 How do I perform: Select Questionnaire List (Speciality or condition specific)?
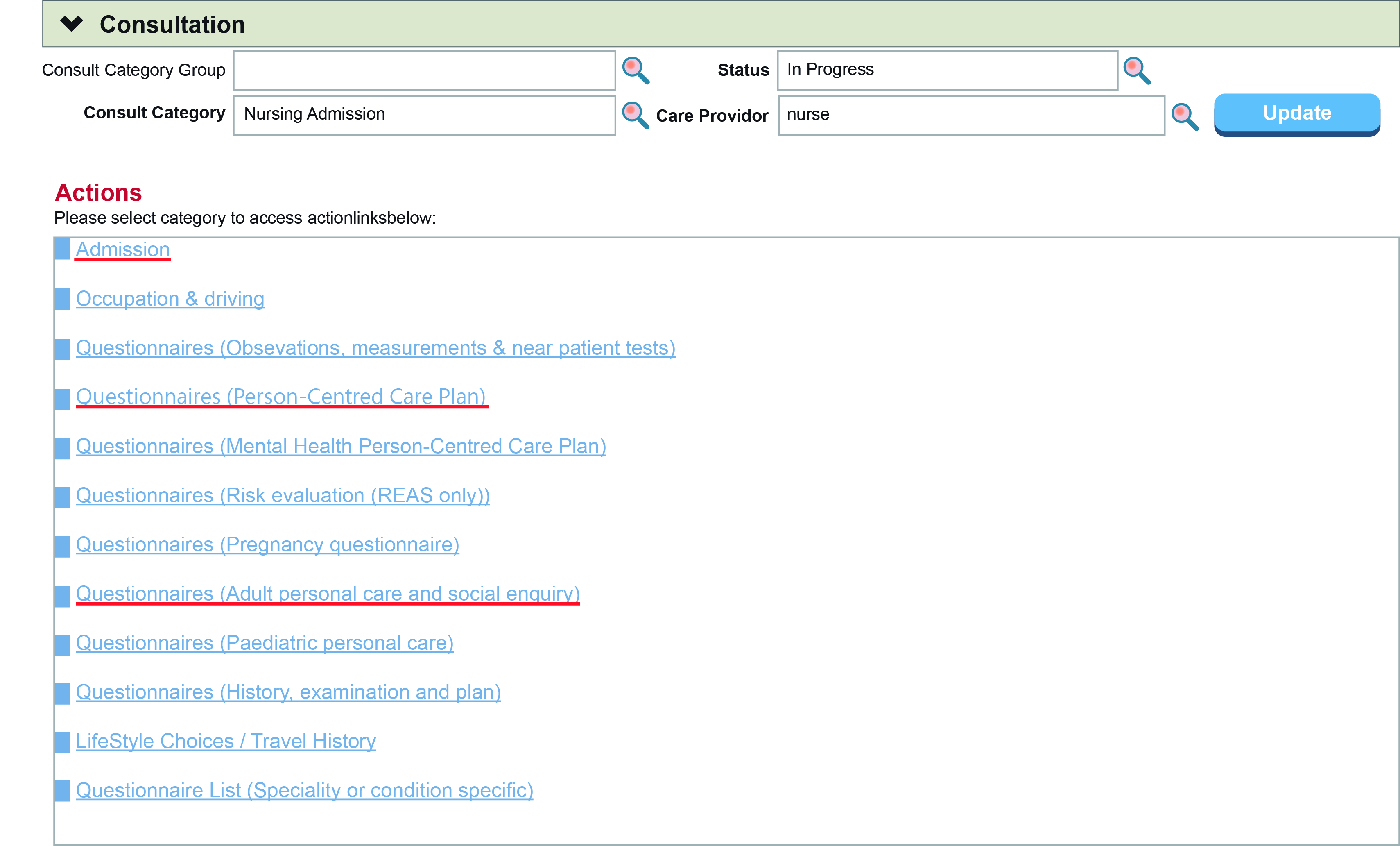coord(304,790)
